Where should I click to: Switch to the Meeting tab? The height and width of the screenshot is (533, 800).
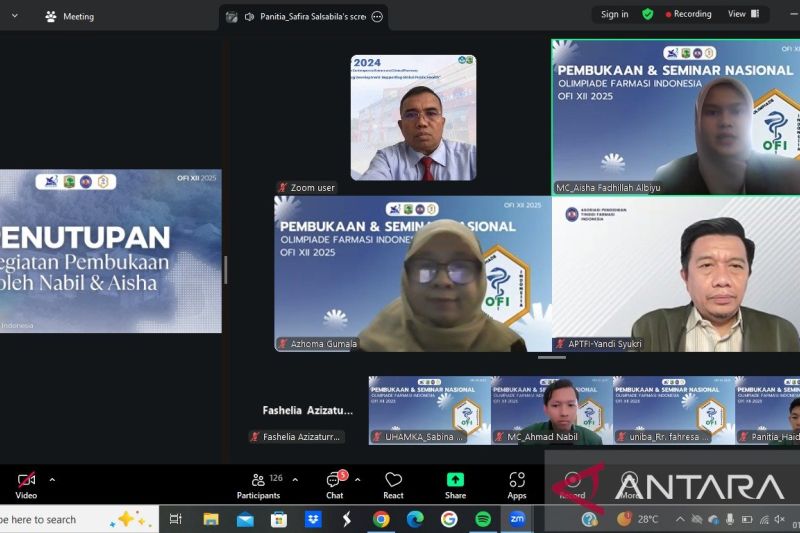[x=70, y=16]
